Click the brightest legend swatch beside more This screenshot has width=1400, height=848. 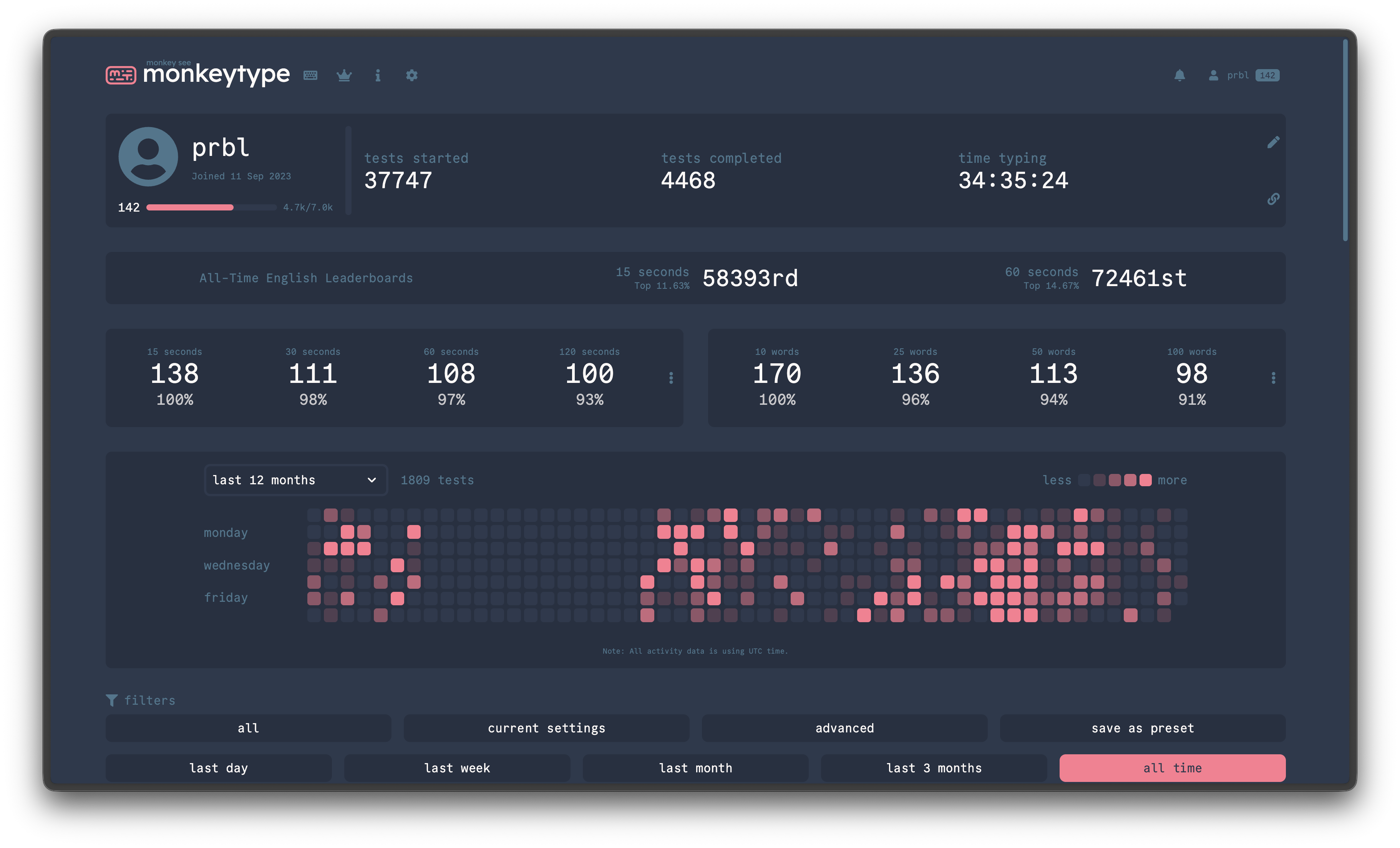1145,480
